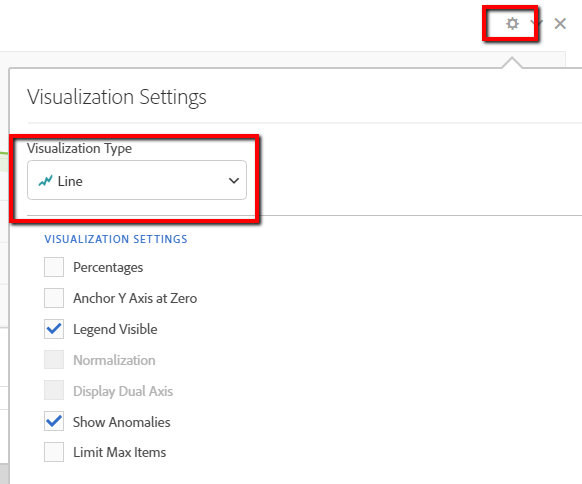Click the teal line chart icon
This screenshot has width=582, height=484.
[45, 181]
